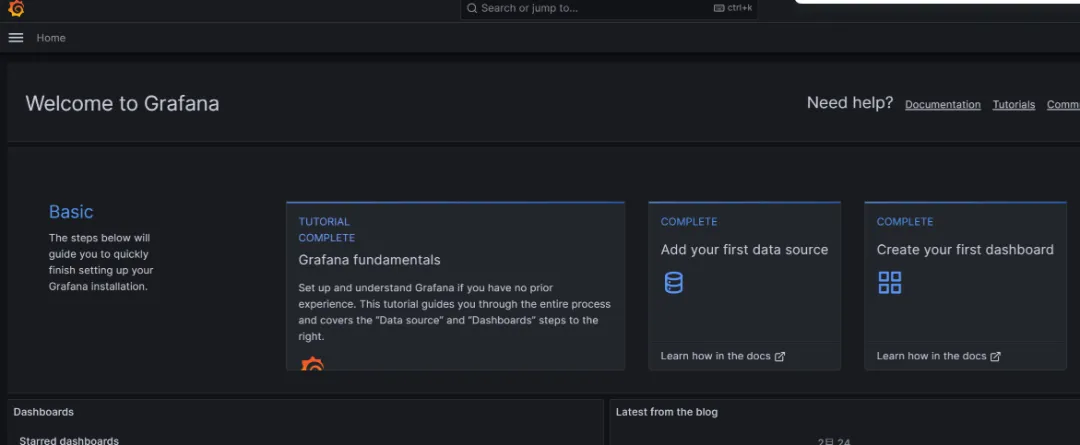1080x445 pixels.
Task: Click the Dashboards panel title
Action: [x=43, y=412]
